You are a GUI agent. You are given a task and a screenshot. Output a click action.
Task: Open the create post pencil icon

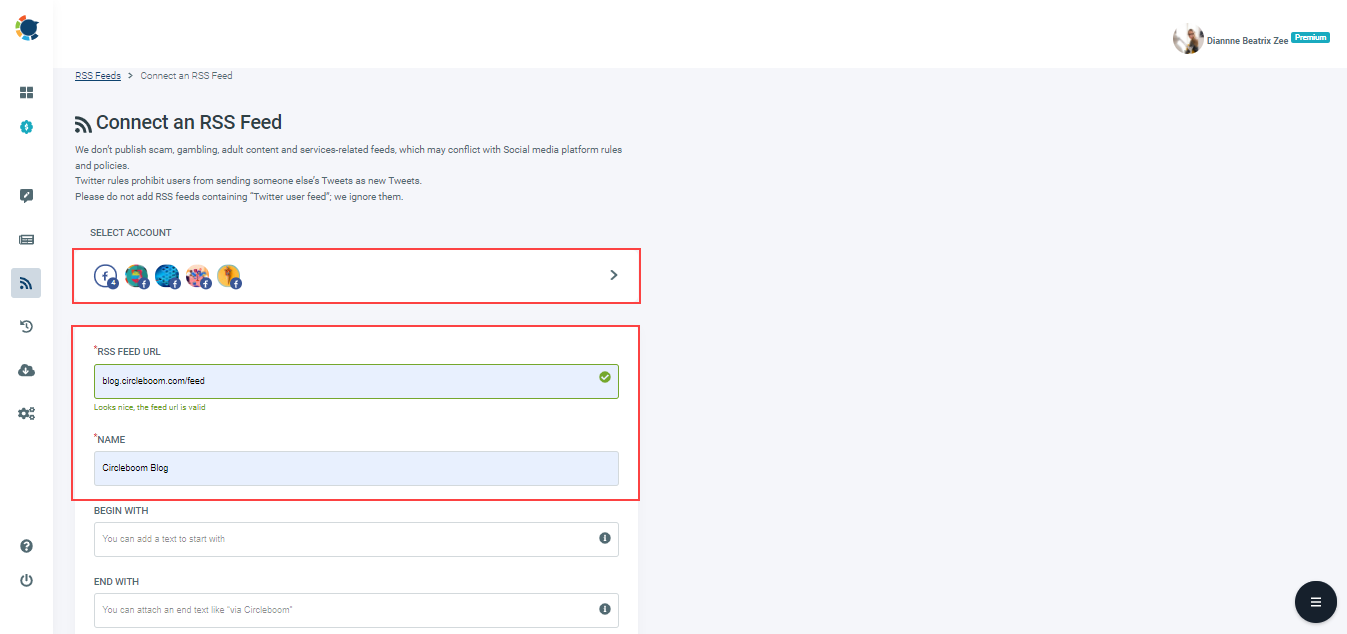coord(27,195)
